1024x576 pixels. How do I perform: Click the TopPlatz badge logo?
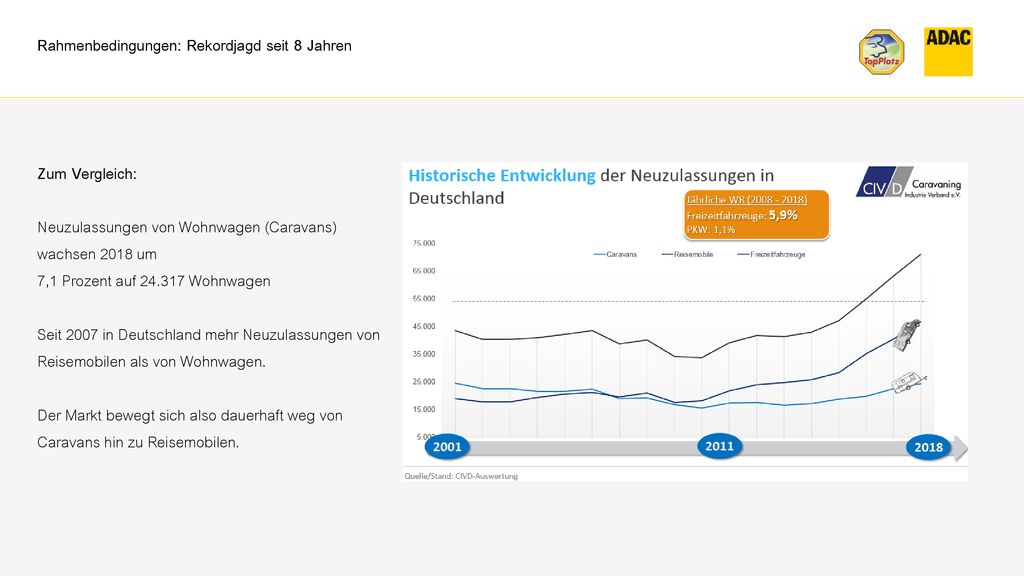[882, 52]
